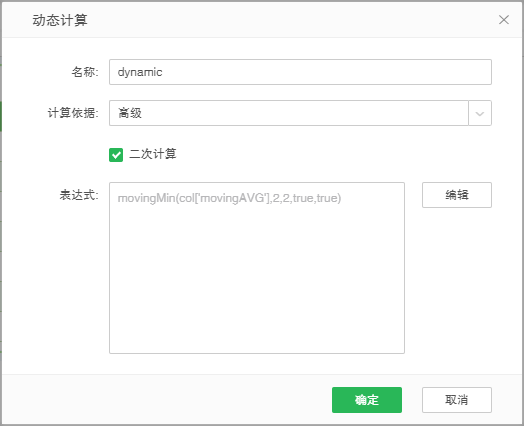Click the 二次计算 checkbox label text
Image resolution: width=524 pixels, height=426 pixels.
coord(153,154)
